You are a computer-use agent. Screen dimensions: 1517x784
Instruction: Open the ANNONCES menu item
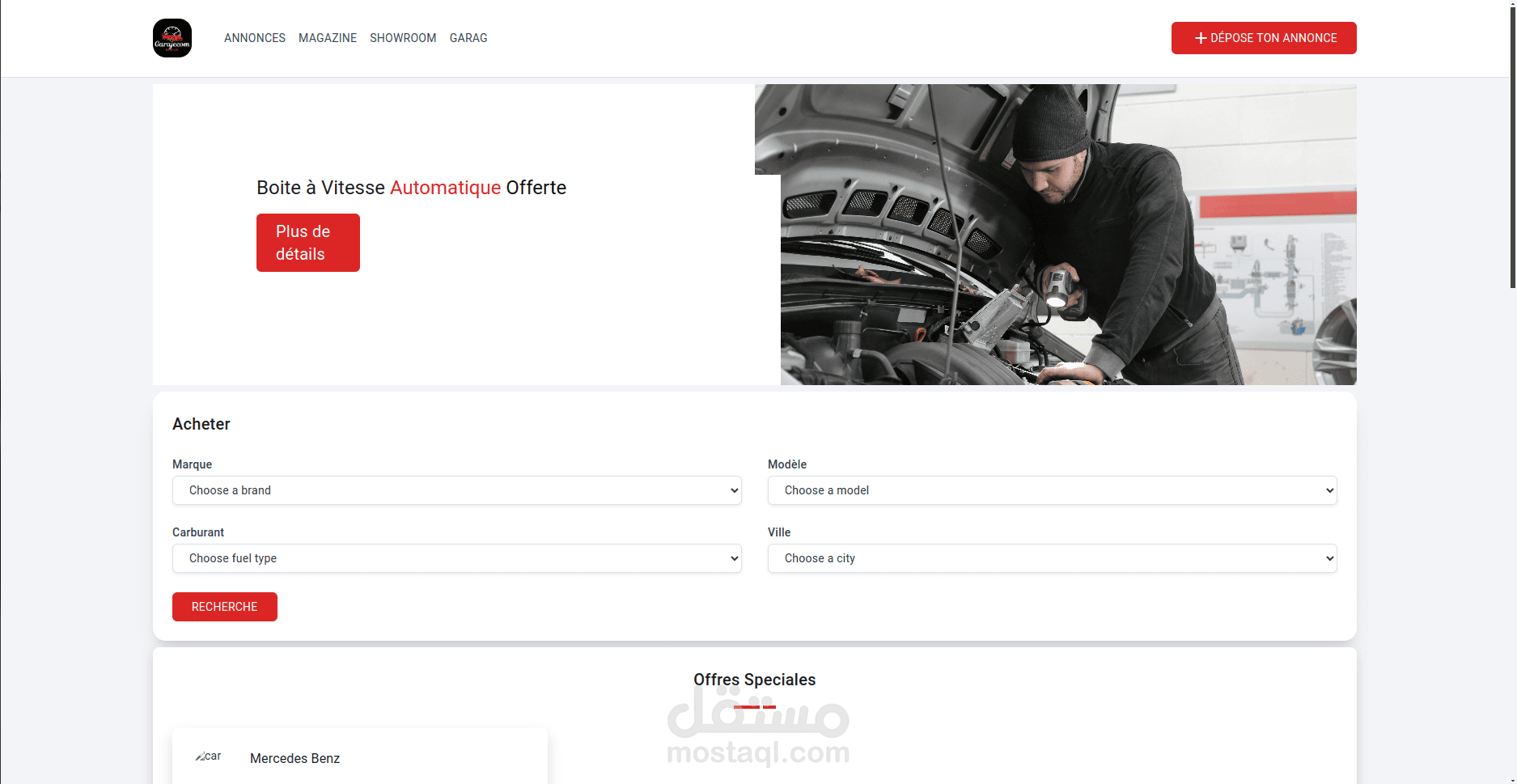(255, 38)
